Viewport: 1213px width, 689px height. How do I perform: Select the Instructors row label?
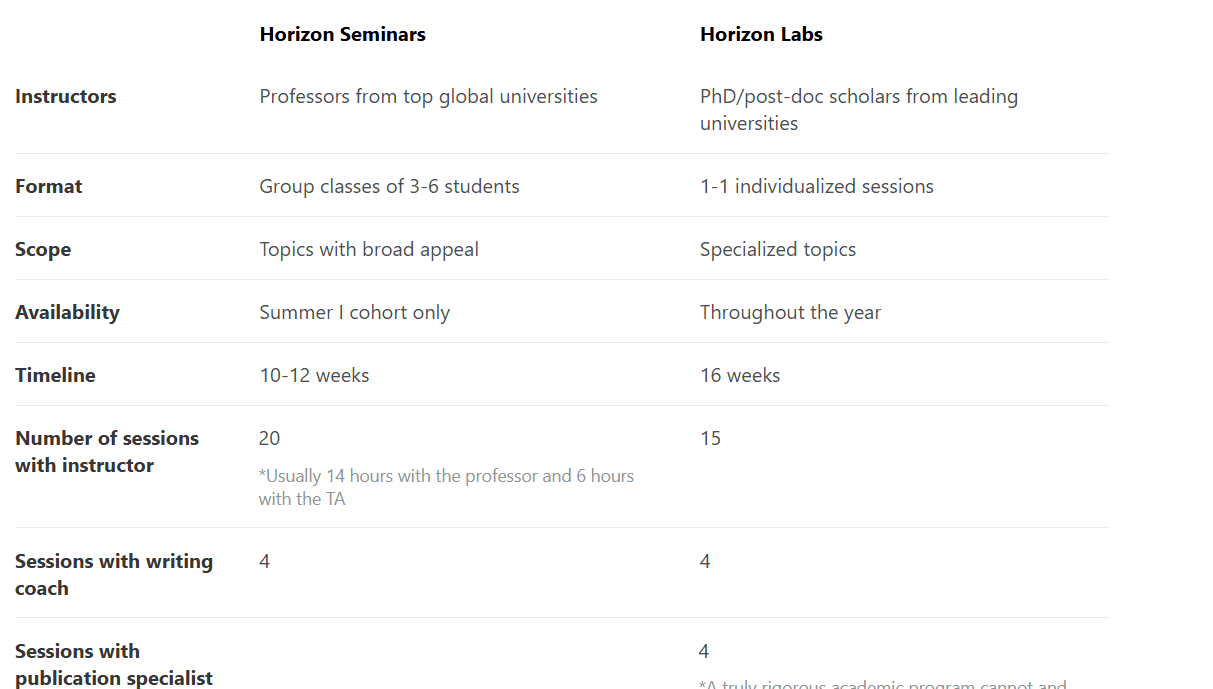point(66,97)
